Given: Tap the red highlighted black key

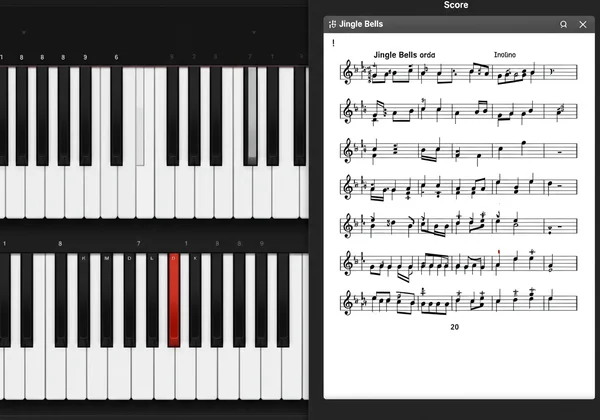Looking at the screenshot, I should pyautogui.click(x=174, y=300).
